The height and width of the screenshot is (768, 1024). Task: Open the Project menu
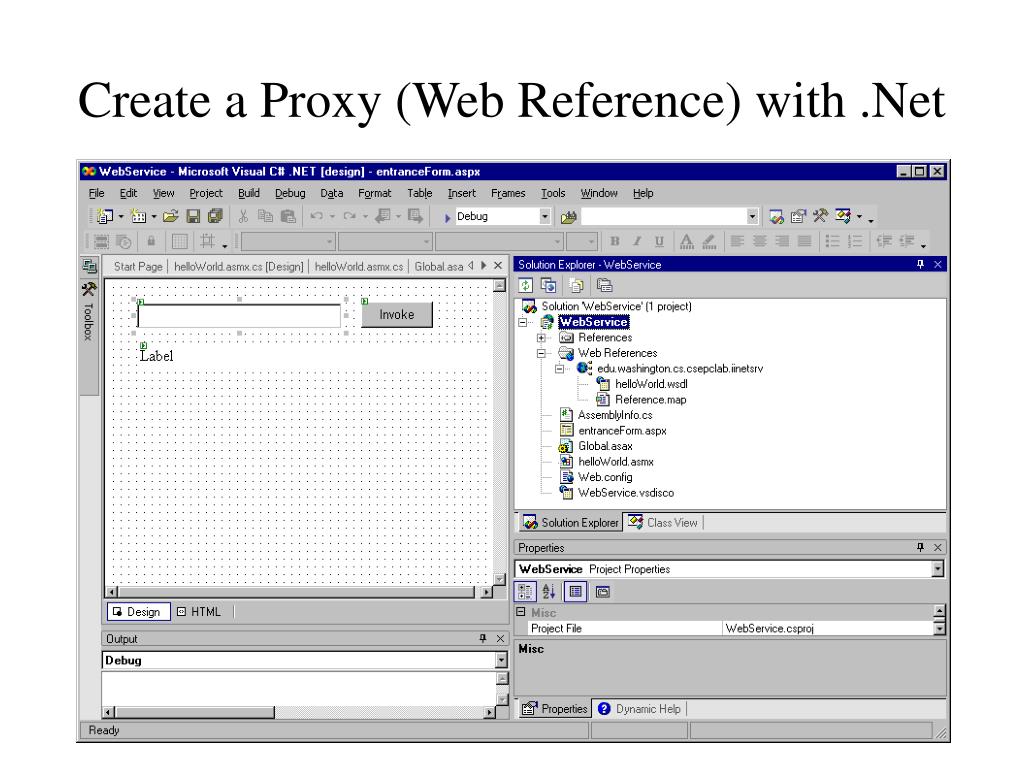pyautogui.click(x=206, y=193)
